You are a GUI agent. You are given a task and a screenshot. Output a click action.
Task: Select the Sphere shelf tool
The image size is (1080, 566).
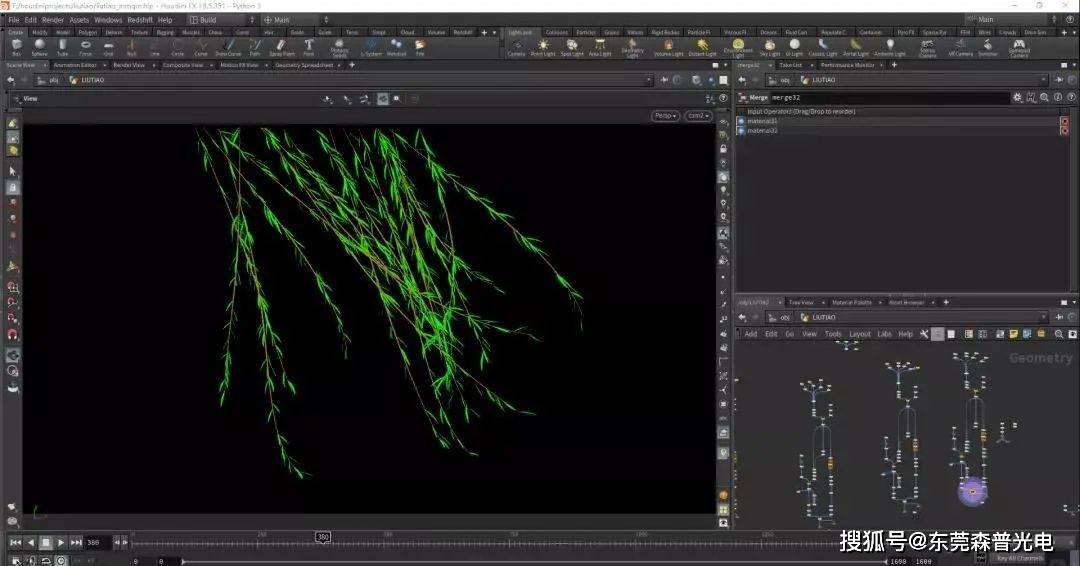[39, 46]
